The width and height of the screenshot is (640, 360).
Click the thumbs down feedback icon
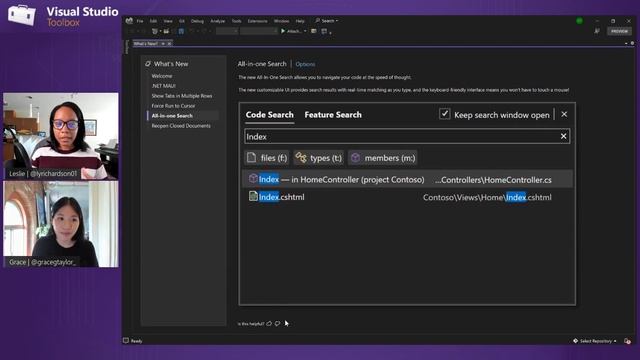(x=278, y=324)
